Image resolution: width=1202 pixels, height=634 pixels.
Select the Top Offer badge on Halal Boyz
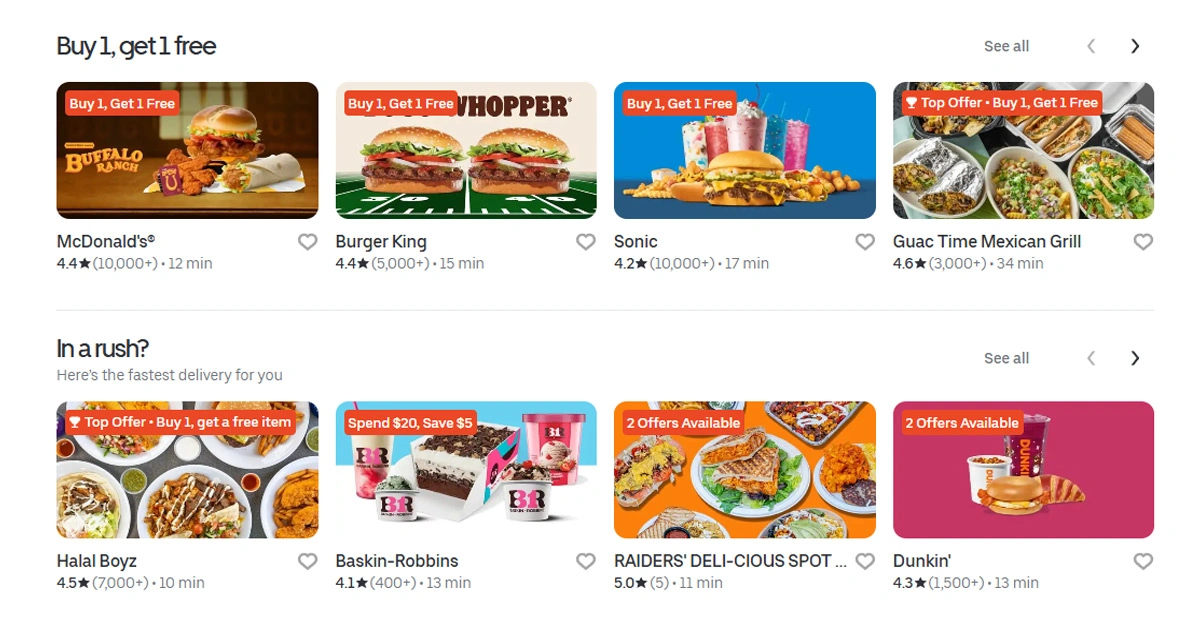coord(179,422)
